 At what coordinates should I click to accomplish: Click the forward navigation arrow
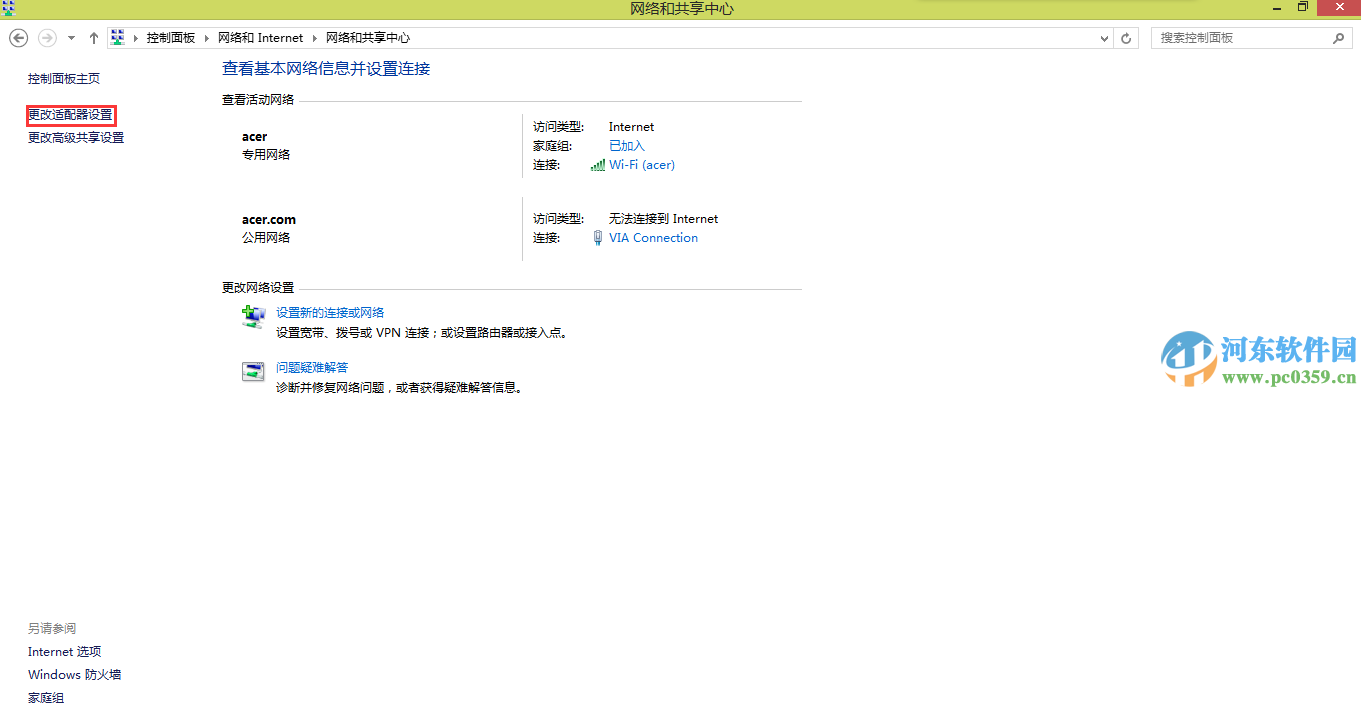pos(46,37)
